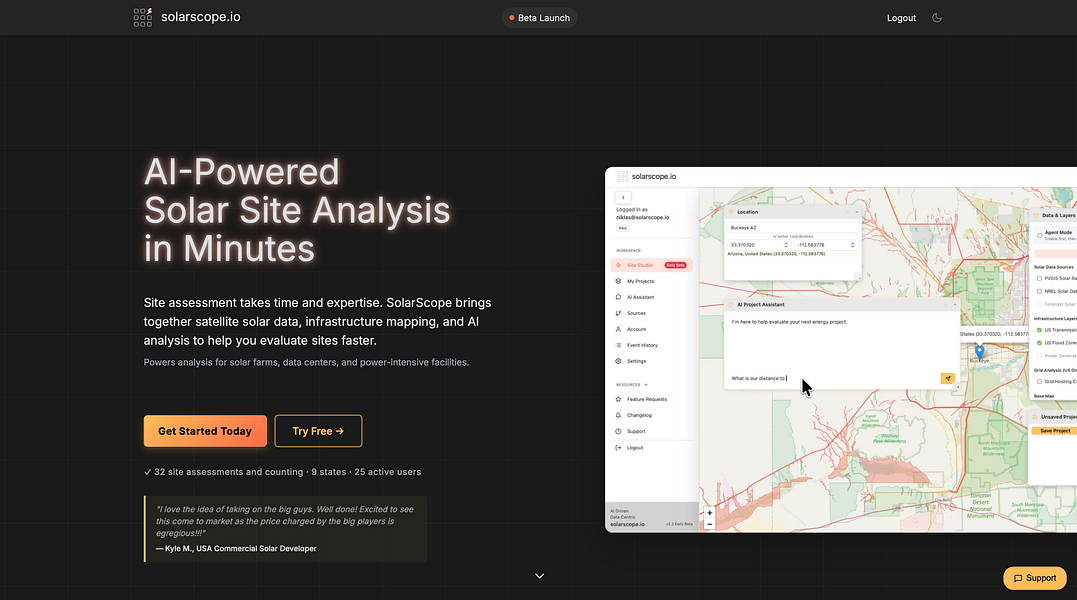1077x600 pixels.
Task: Collapse the Location panel chevron
Action: coord(856,212)
